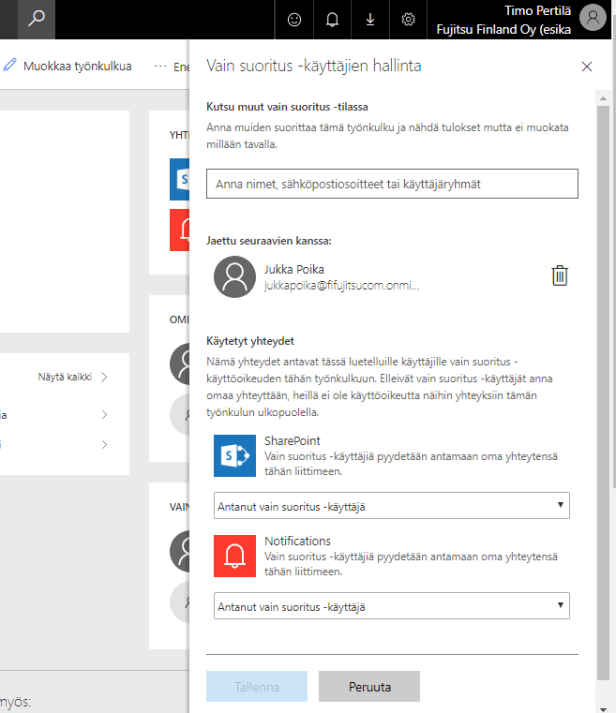The image size is (616, 713).
Task: Click the user profile avatar
Action: point(591,18)
